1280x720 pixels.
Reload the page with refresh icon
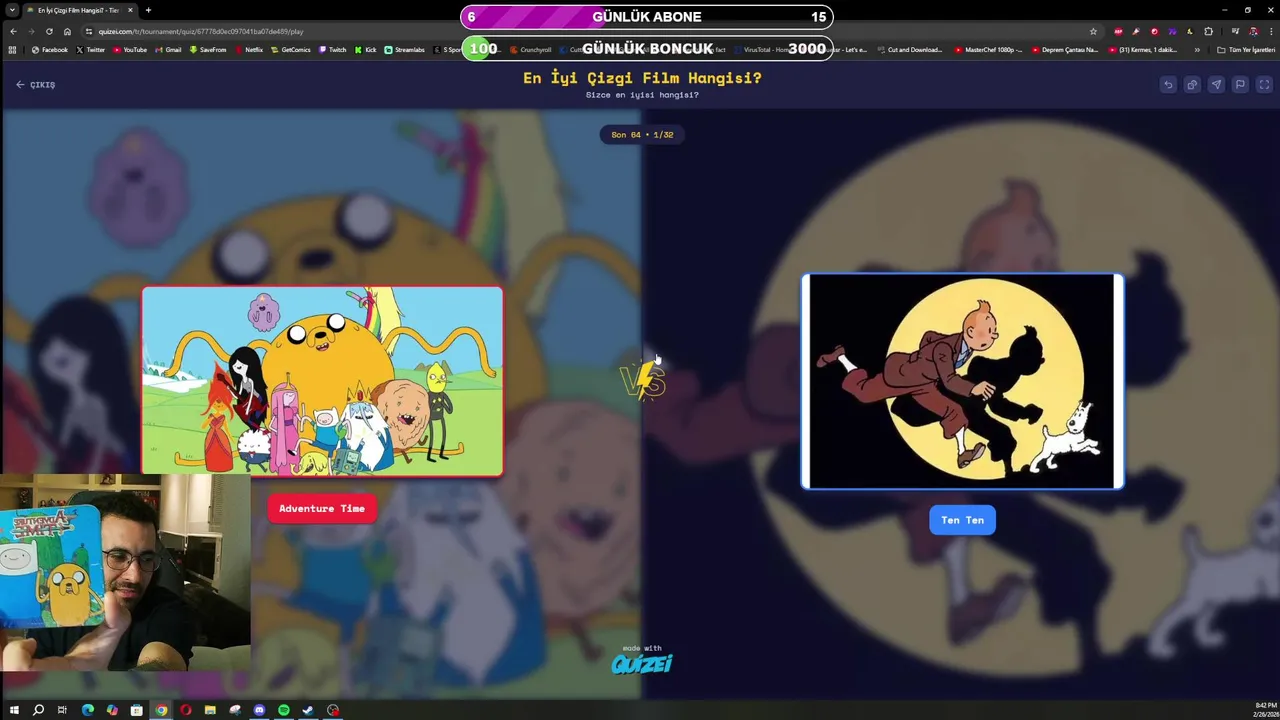tap(49, 31)
